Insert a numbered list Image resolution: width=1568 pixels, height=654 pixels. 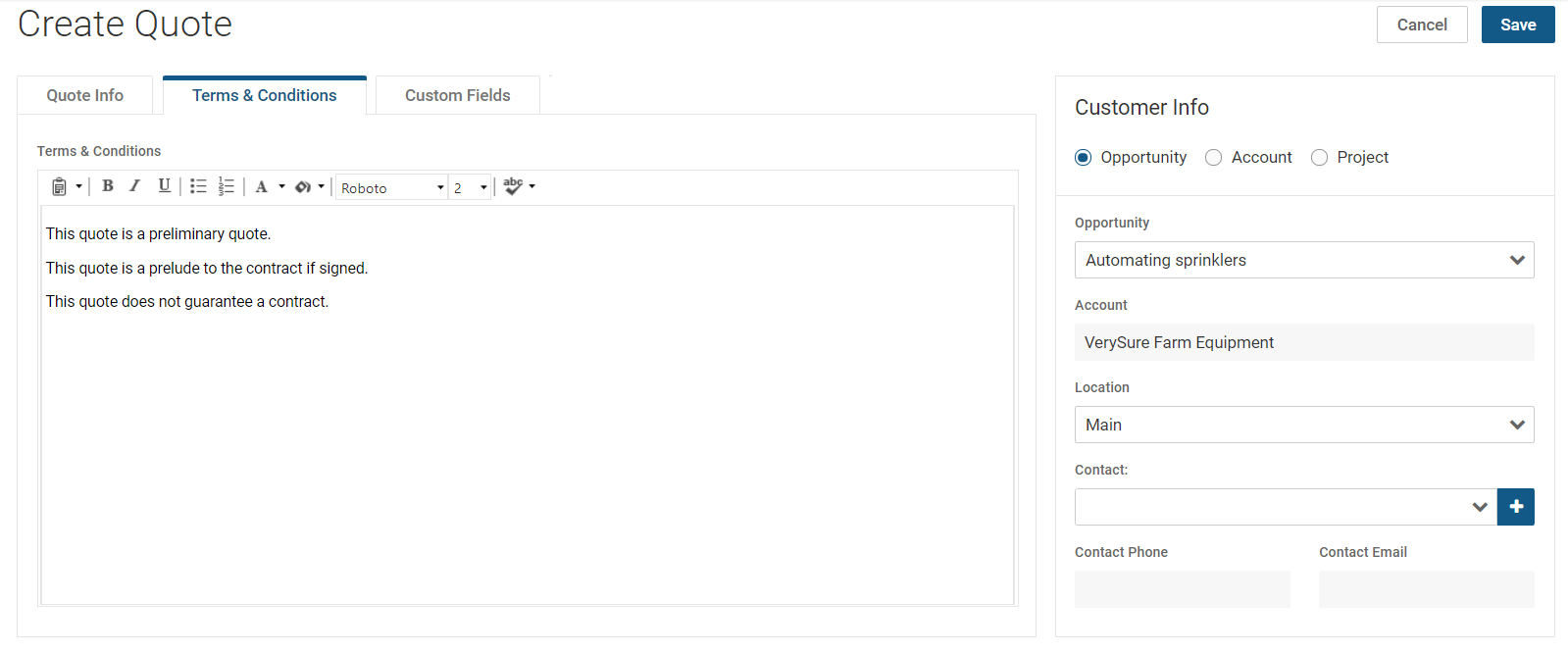coord(227,186)
